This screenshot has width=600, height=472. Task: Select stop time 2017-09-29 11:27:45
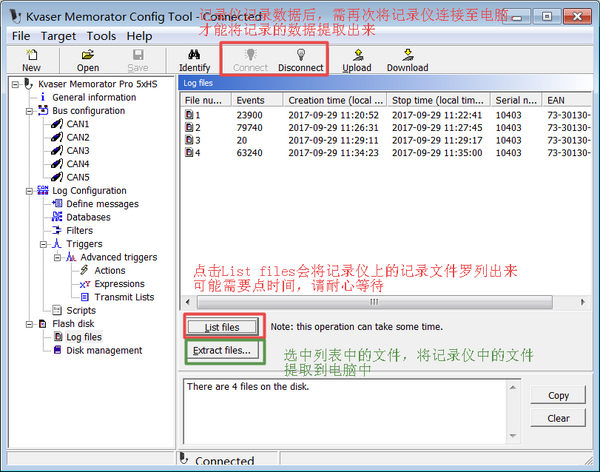[437, 127]
